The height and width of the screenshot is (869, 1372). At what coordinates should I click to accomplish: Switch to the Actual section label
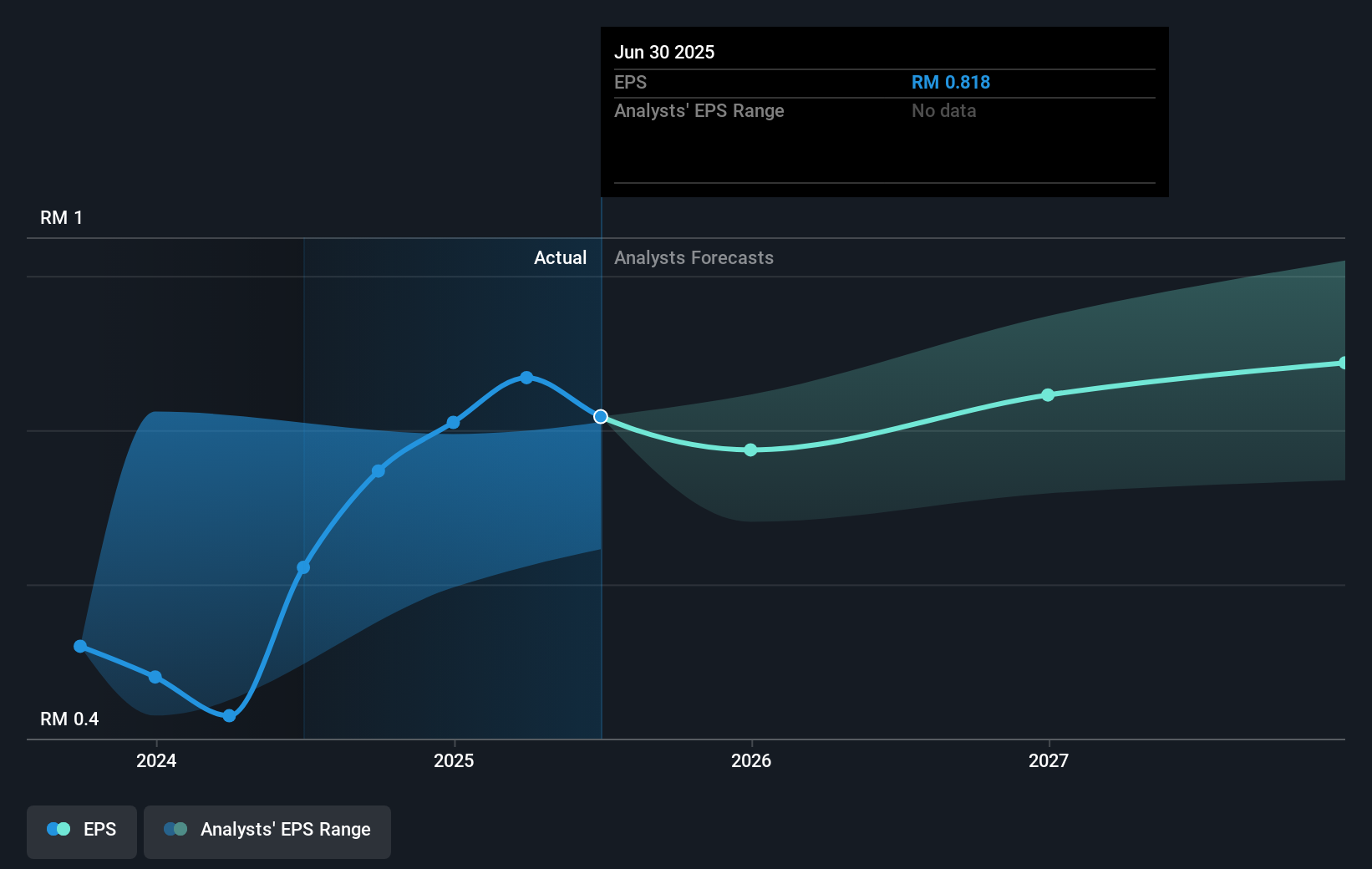coord(560,257)
